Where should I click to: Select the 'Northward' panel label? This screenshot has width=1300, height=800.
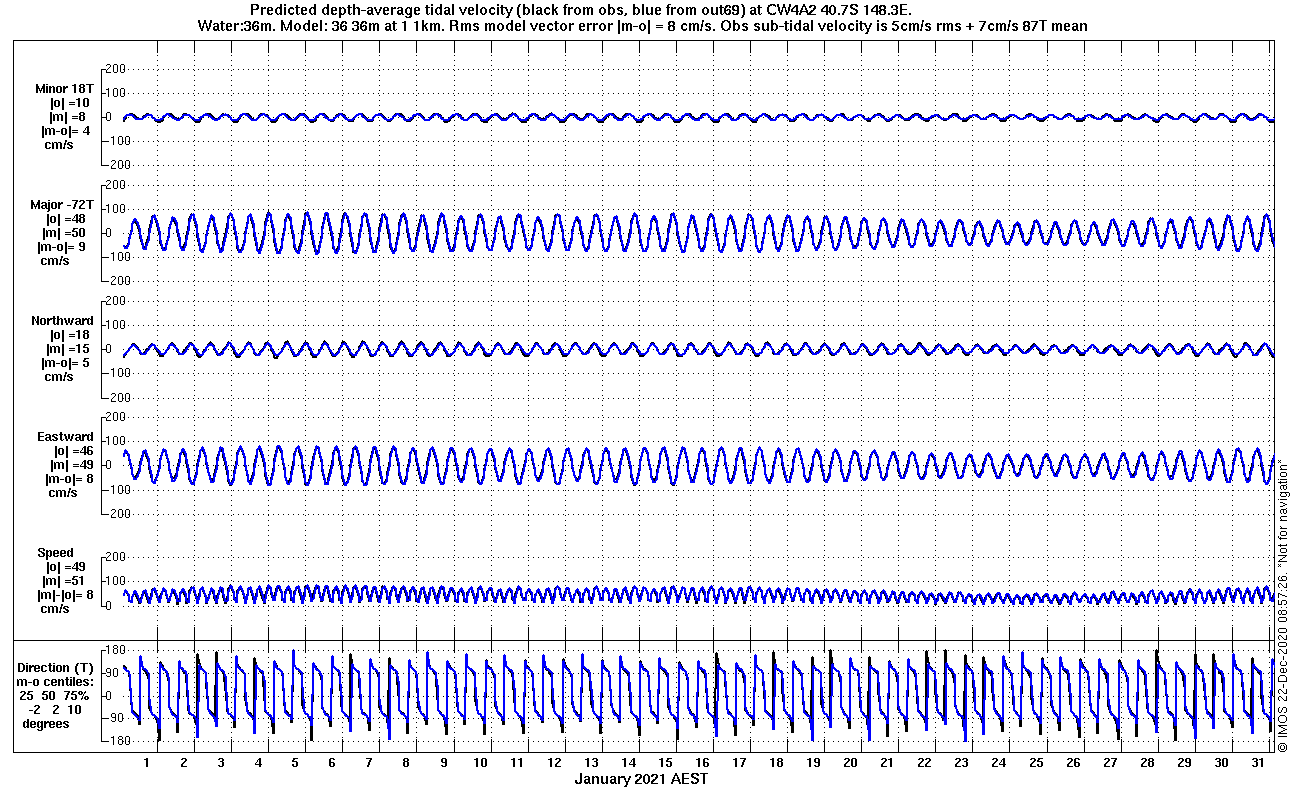click(62, 321)
